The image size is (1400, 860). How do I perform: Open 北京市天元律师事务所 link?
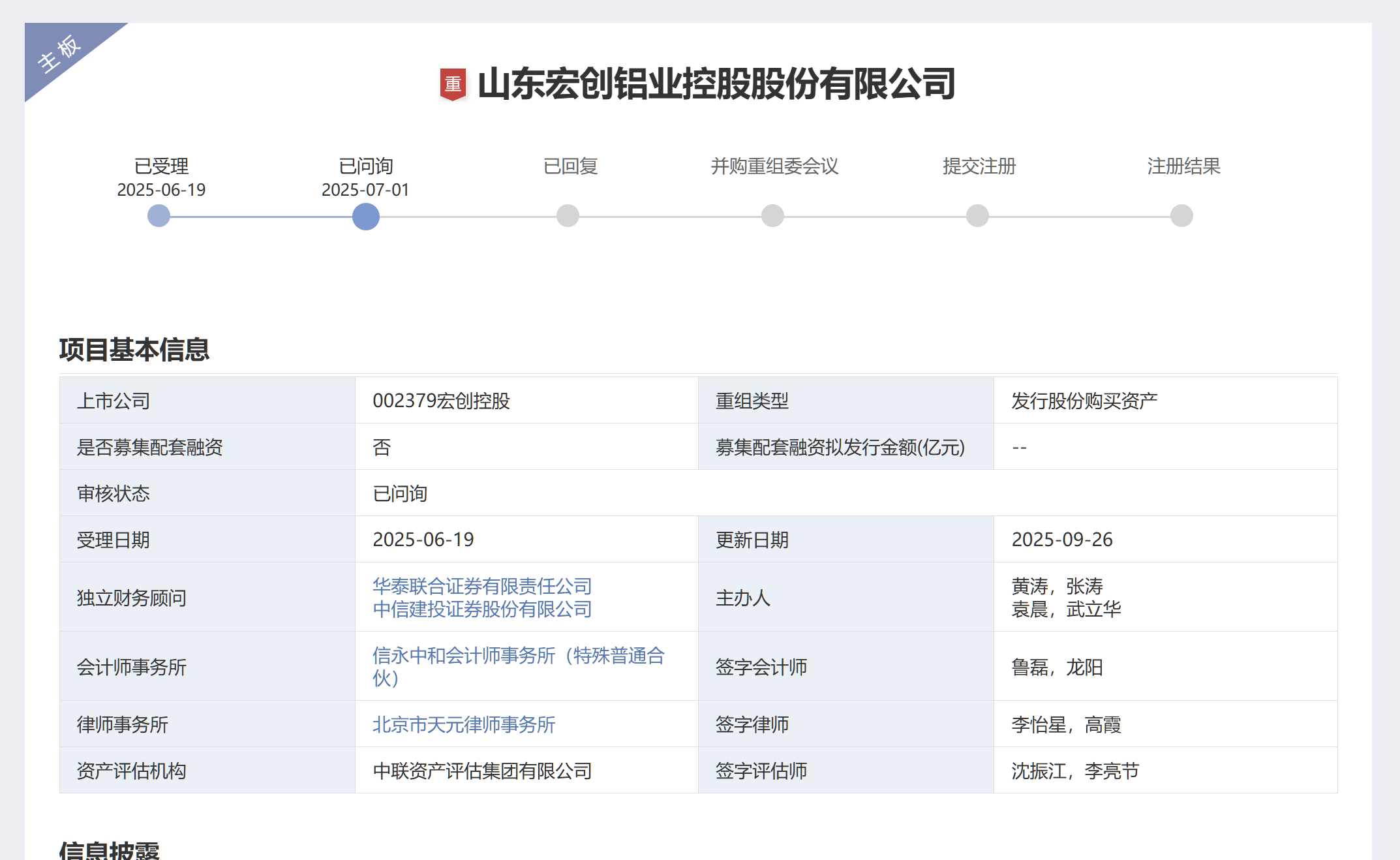tap(464, 724)
